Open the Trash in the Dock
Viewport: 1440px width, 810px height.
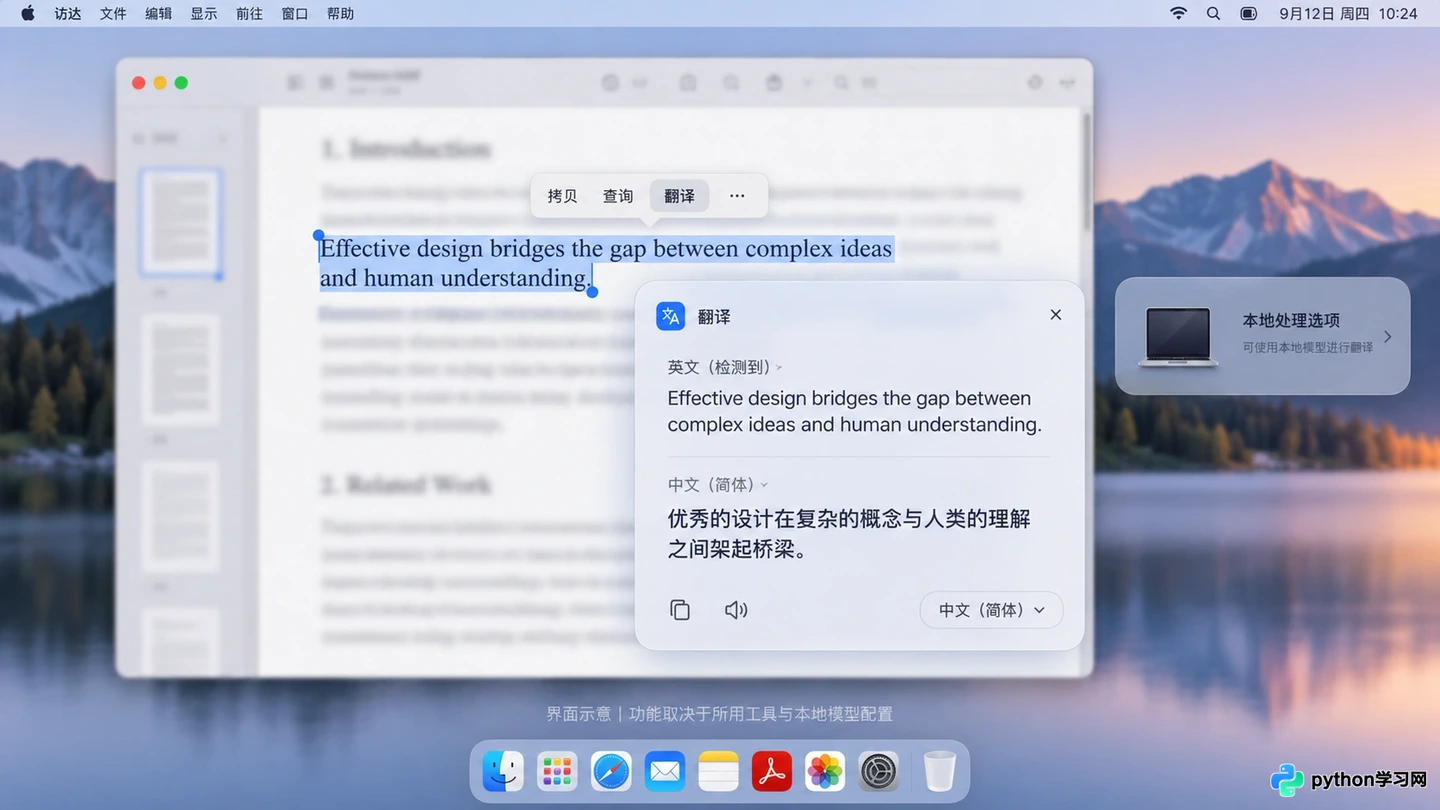tap(939, 772)
